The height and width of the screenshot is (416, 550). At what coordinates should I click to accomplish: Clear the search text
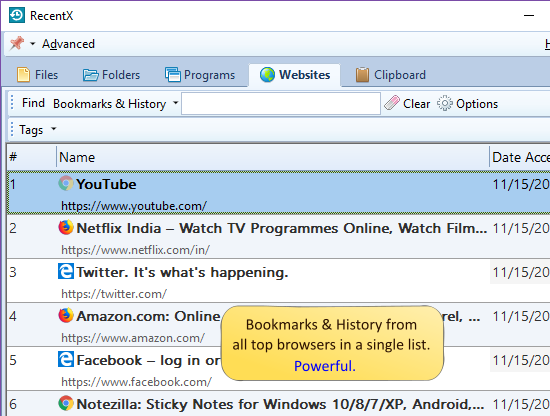point(416,104)
